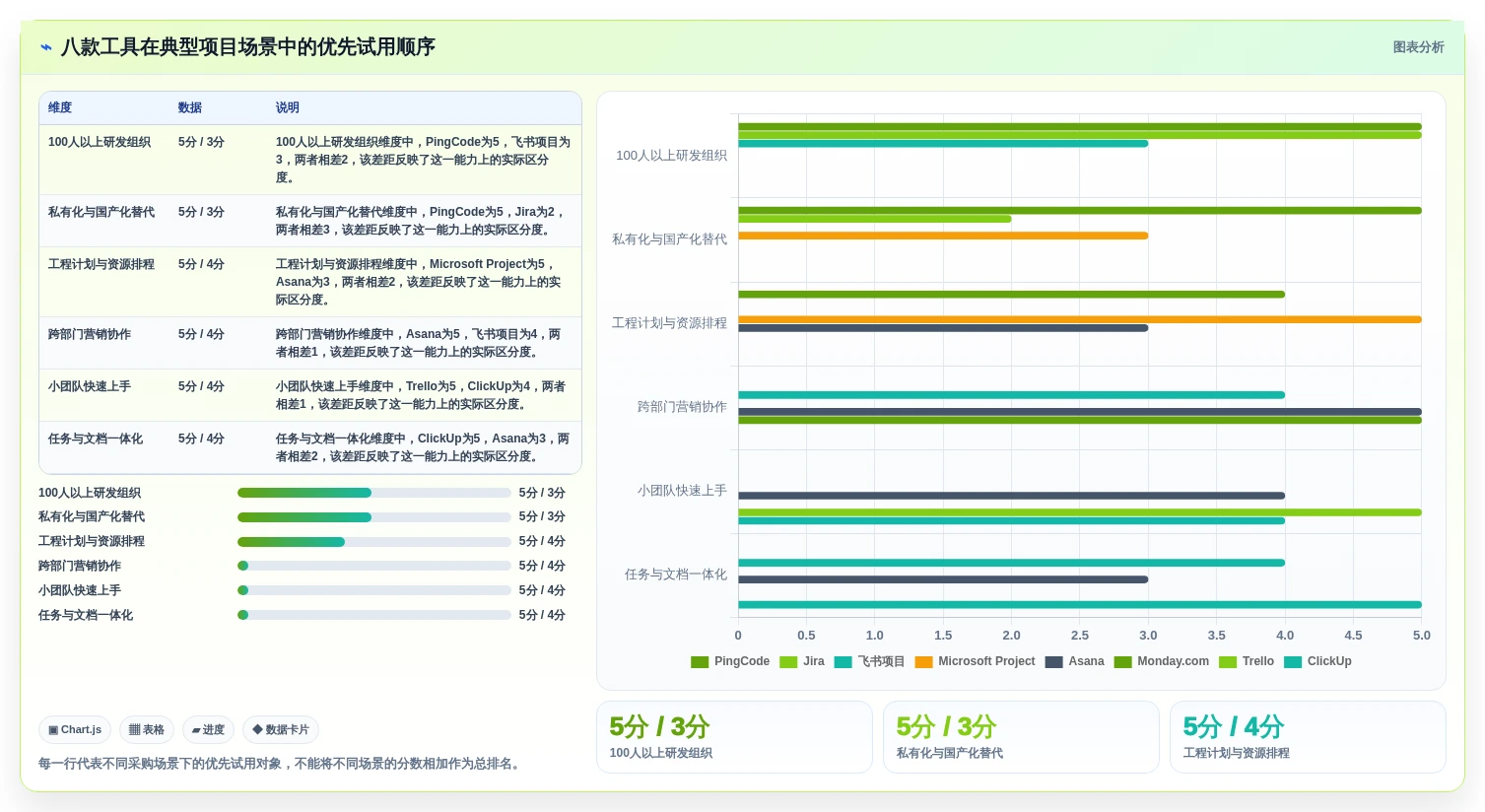This screenshot has height=812, width=1485.
Task: Click the footnote text about 采购场景
Action: pyautogui.click(x=282, y=764)
